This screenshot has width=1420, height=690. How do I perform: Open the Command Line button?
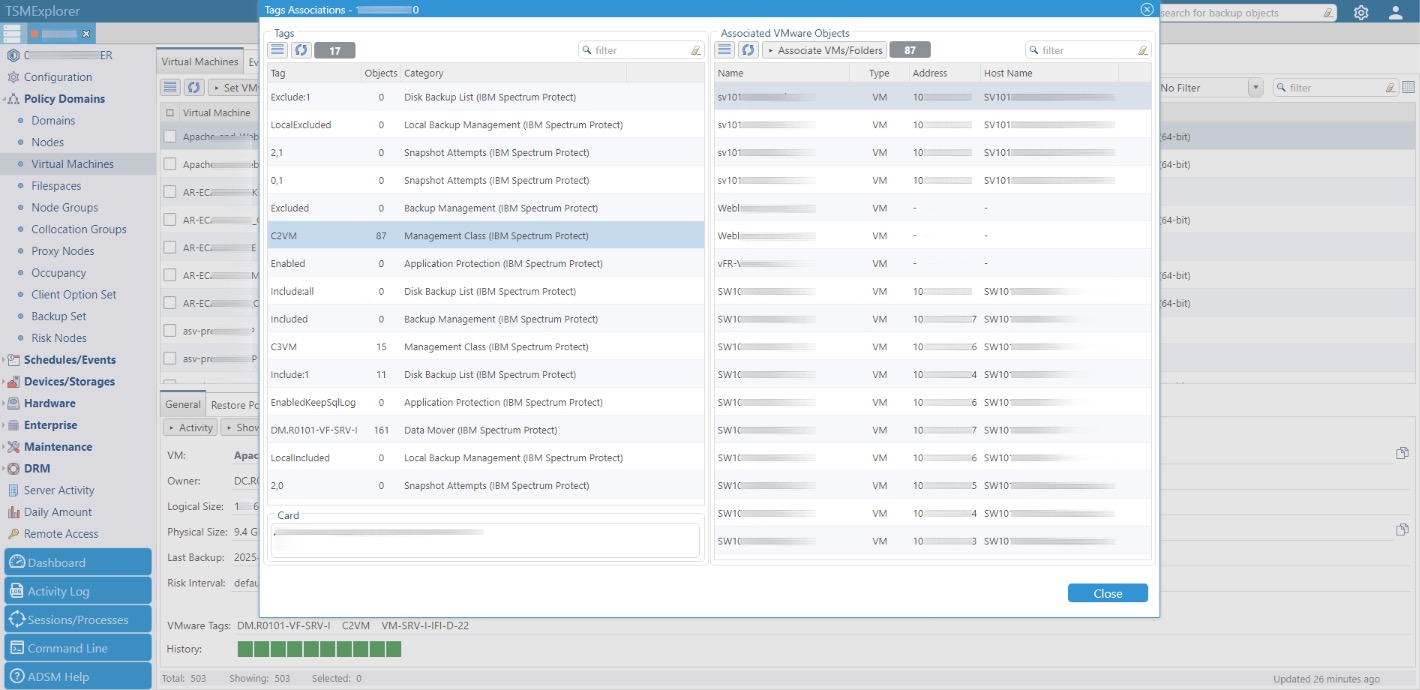[78, 648]
